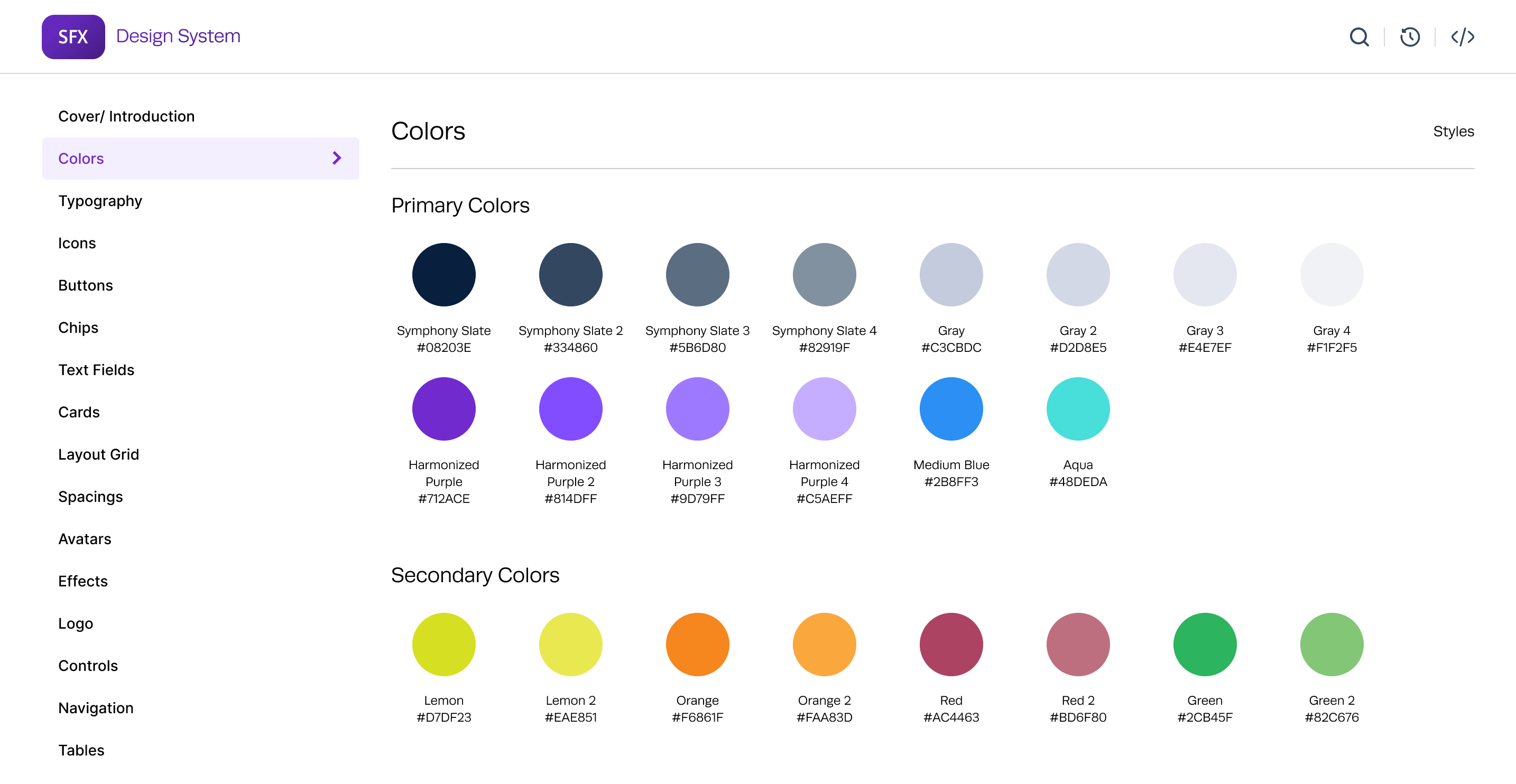The height and width of the screenshot is (784, 1516).
Task: Select the Orange secondary color swatch
Action: pyautogui.click(x=697, y=645)
